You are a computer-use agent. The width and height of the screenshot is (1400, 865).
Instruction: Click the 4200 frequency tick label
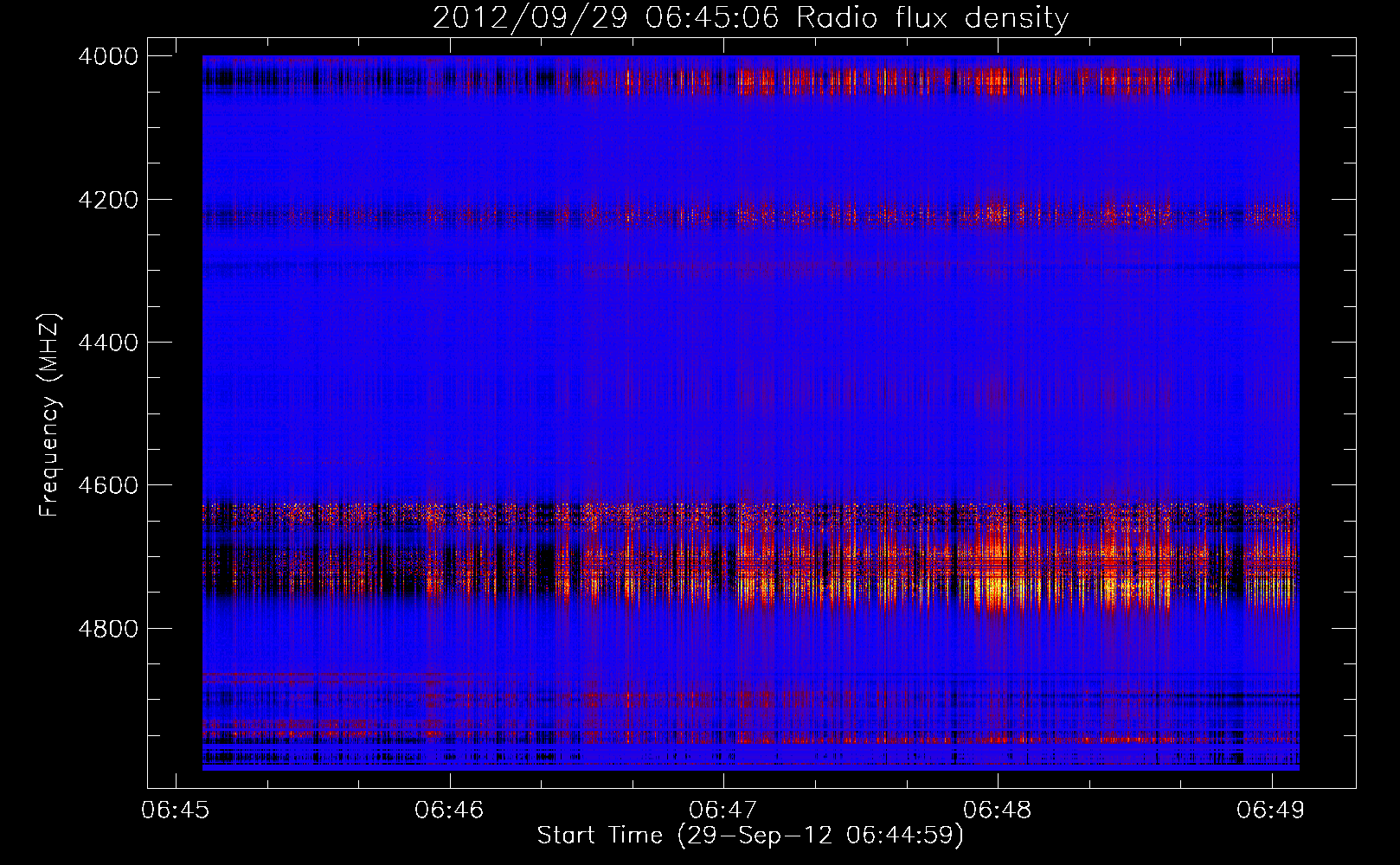[108, 200]
